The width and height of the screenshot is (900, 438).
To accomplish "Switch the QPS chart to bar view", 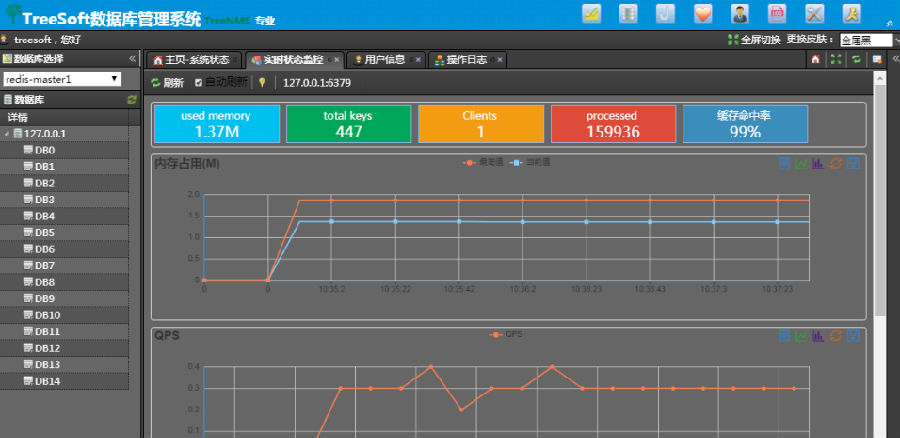I will click(x=818, y=335).
